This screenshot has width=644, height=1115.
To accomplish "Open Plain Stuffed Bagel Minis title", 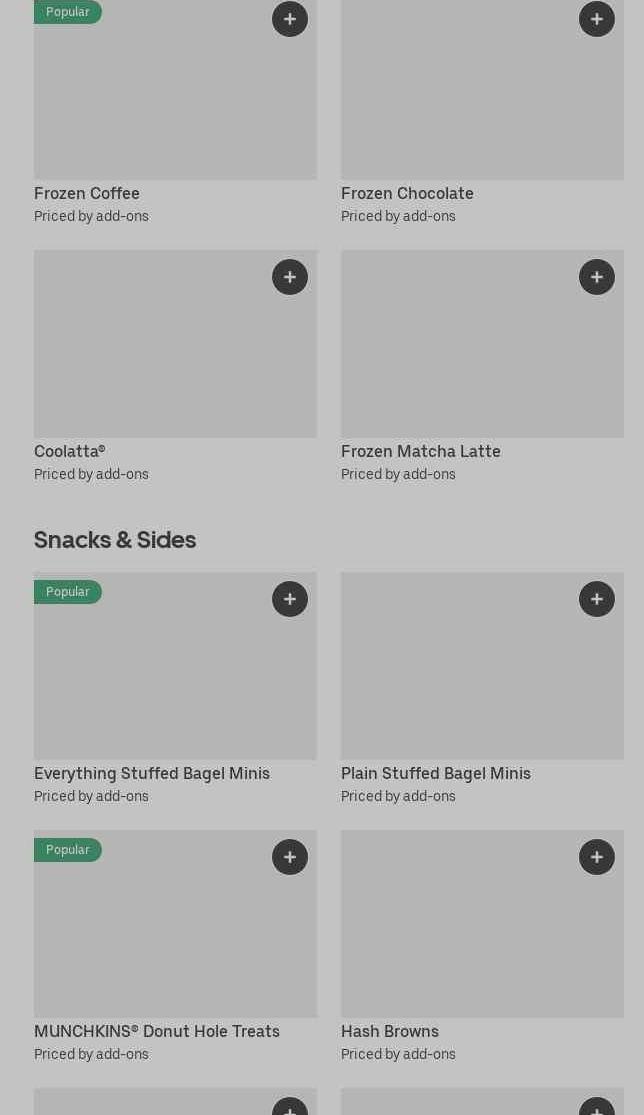I will [435, 773].
